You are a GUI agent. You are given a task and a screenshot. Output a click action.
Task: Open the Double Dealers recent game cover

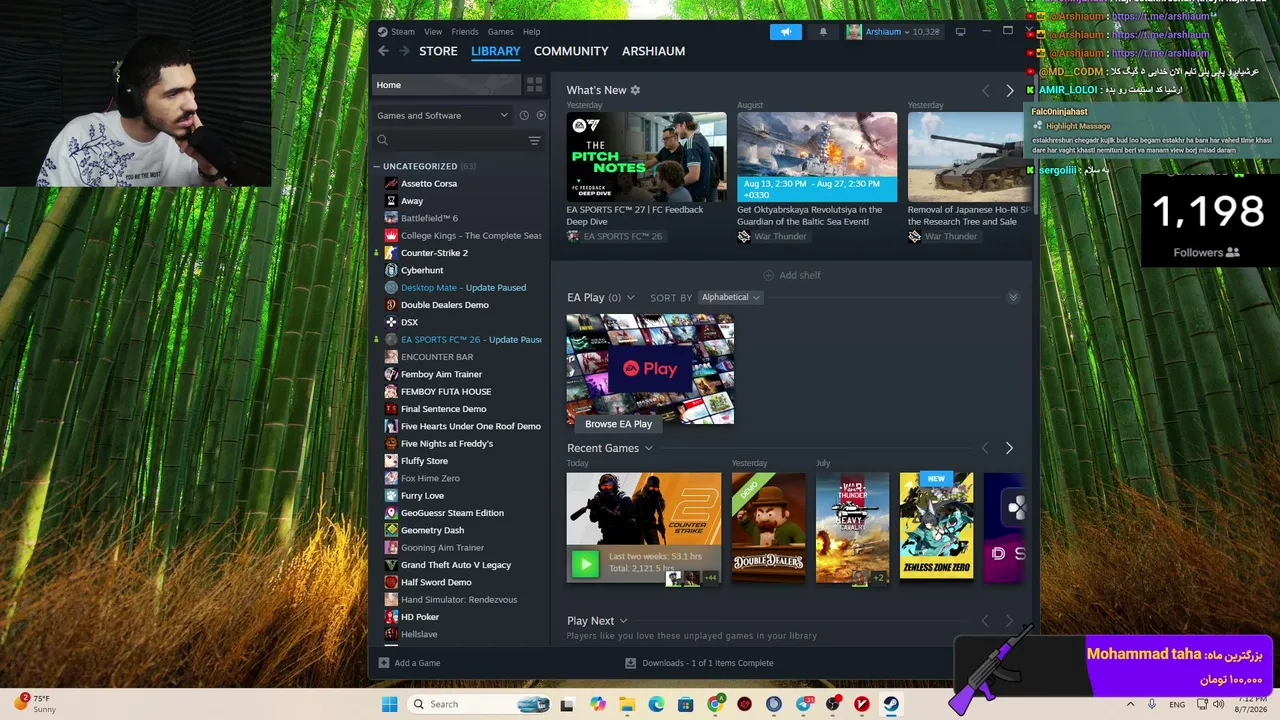point(768,527)
